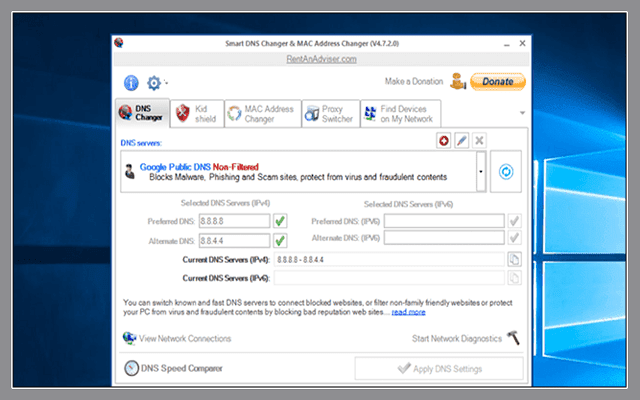This screenshot has height=400, width=640.
Task: Open the settings gear menu
Action: (x=154, y=83)
